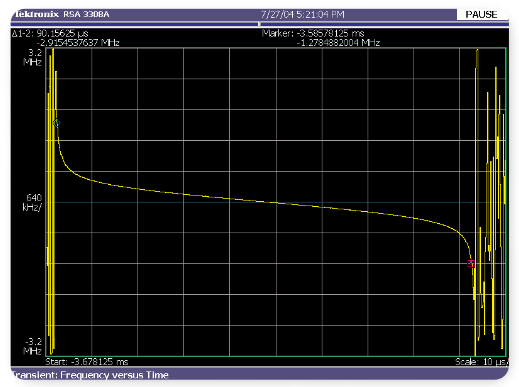Click the Transient: Frequency versus Time label
This screenshot has width=519, height=387.
coord(91,375)
